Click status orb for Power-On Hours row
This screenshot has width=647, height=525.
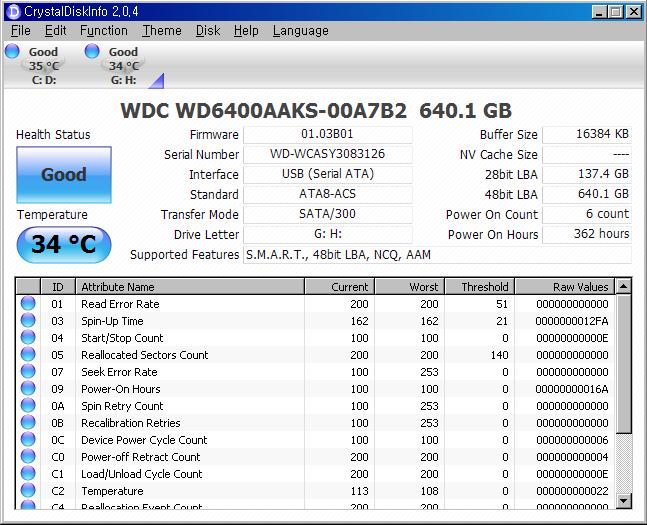click(x=28, y=388)
